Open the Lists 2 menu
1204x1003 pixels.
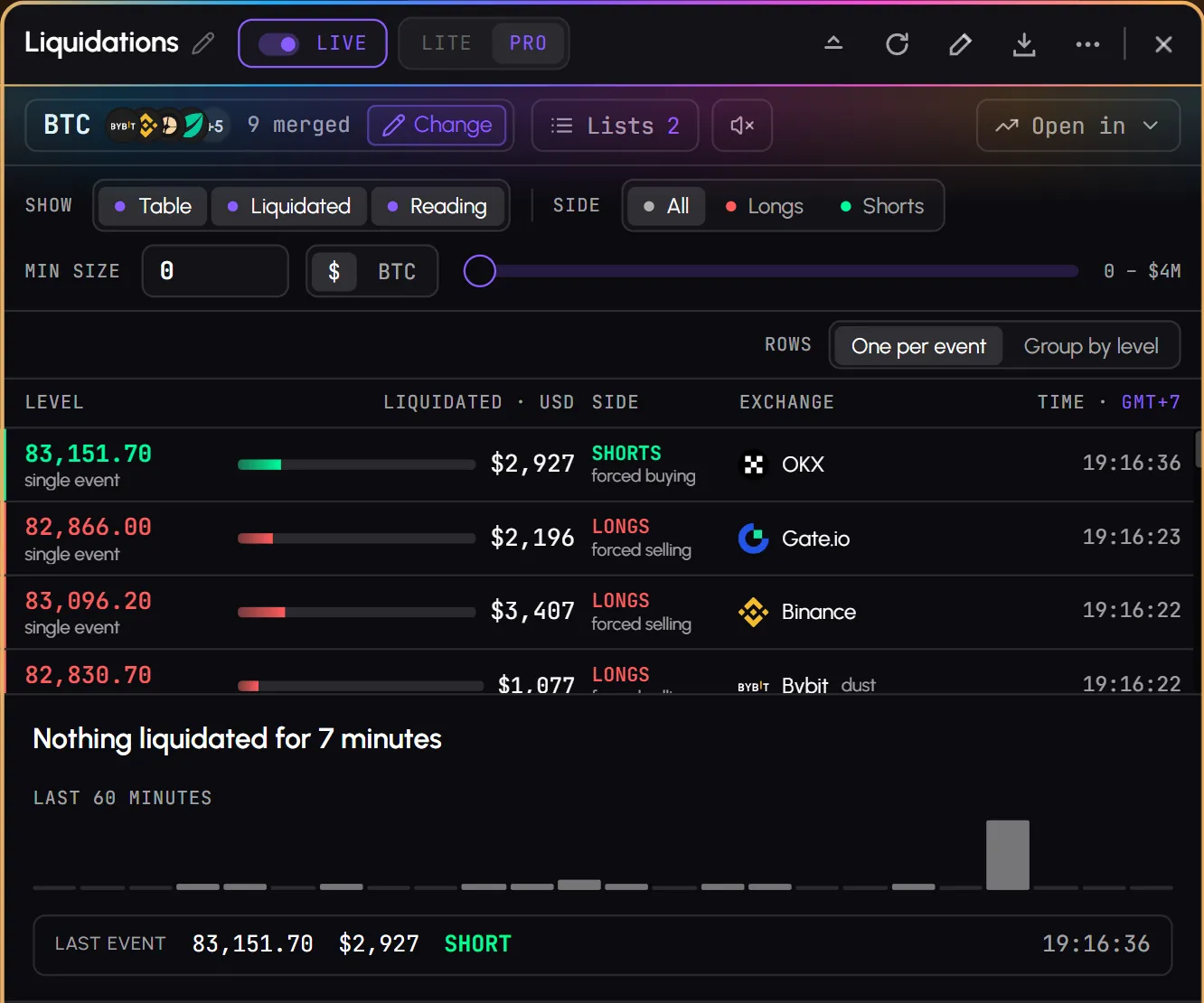tap(616, 126)
